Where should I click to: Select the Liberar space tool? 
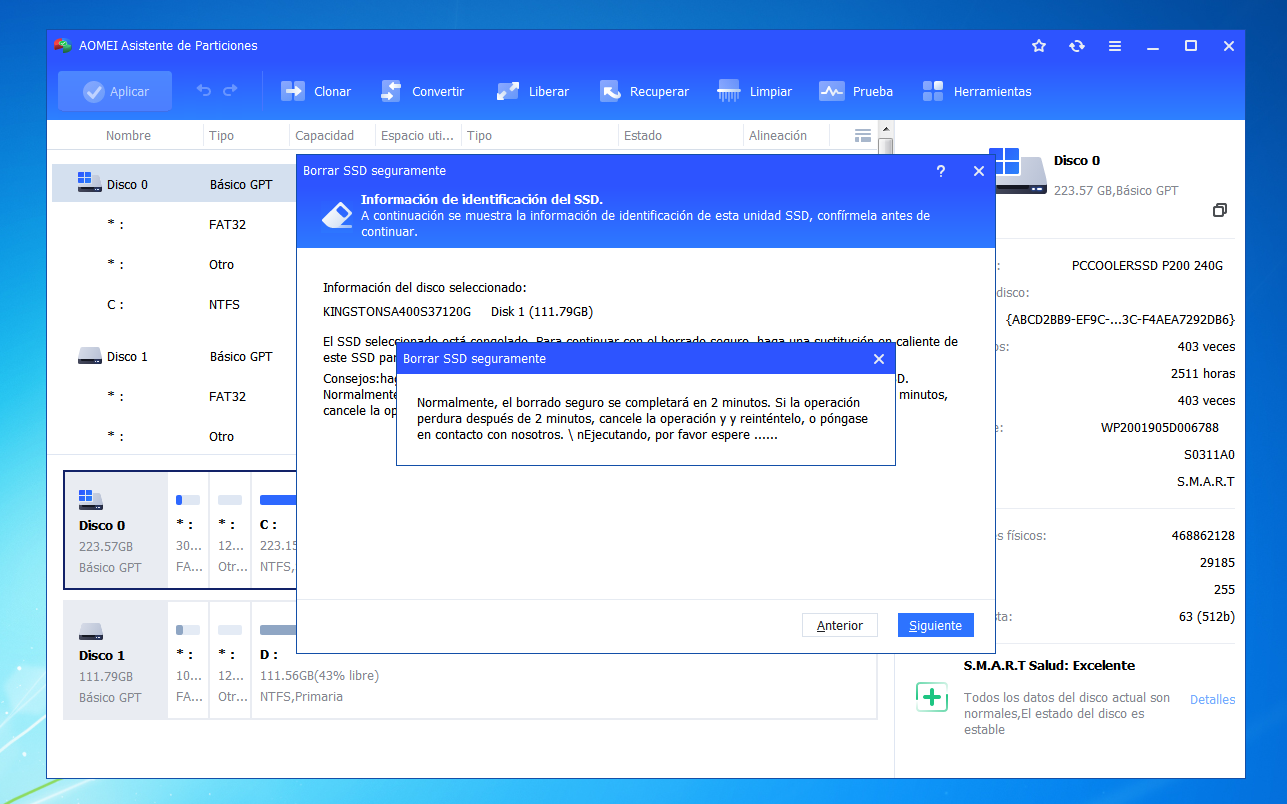(x=508, y=91)
